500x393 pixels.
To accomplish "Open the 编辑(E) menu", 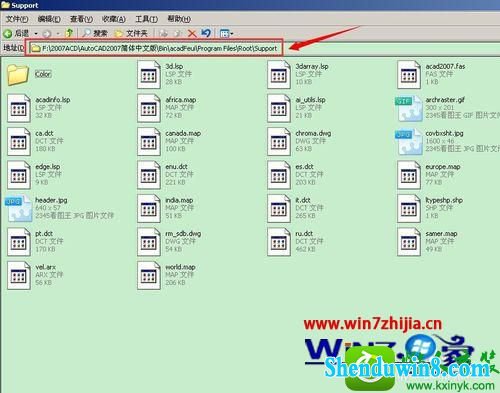I will (x=49, y=19).
